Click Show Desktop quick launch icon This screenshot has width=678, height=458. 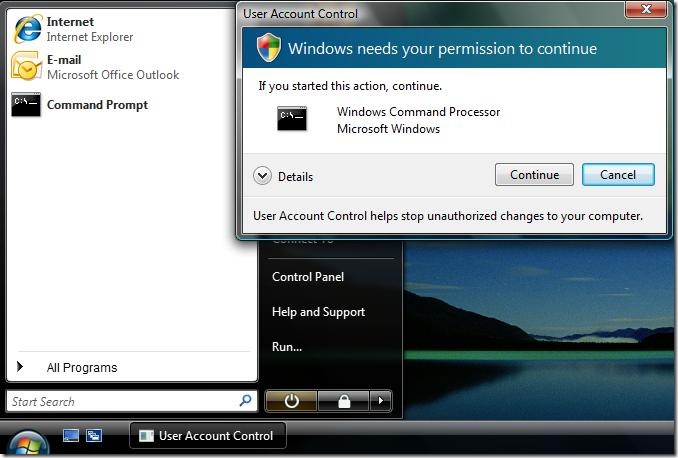coord(71,435)
